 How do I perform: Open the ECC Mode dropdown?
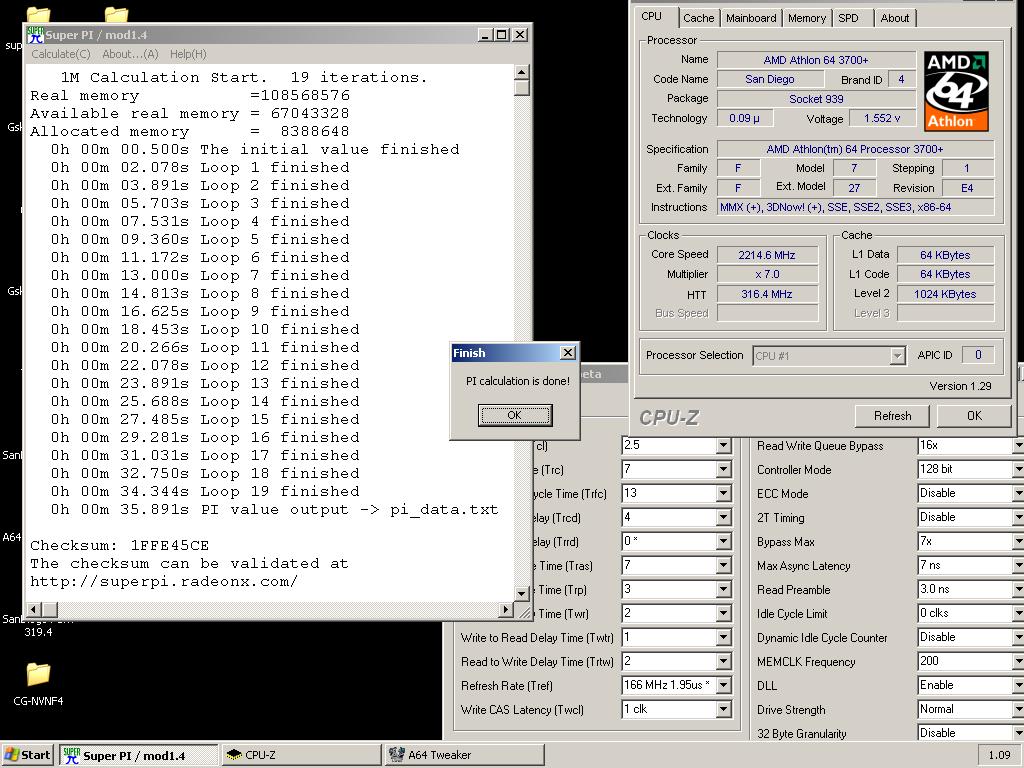1018,494
